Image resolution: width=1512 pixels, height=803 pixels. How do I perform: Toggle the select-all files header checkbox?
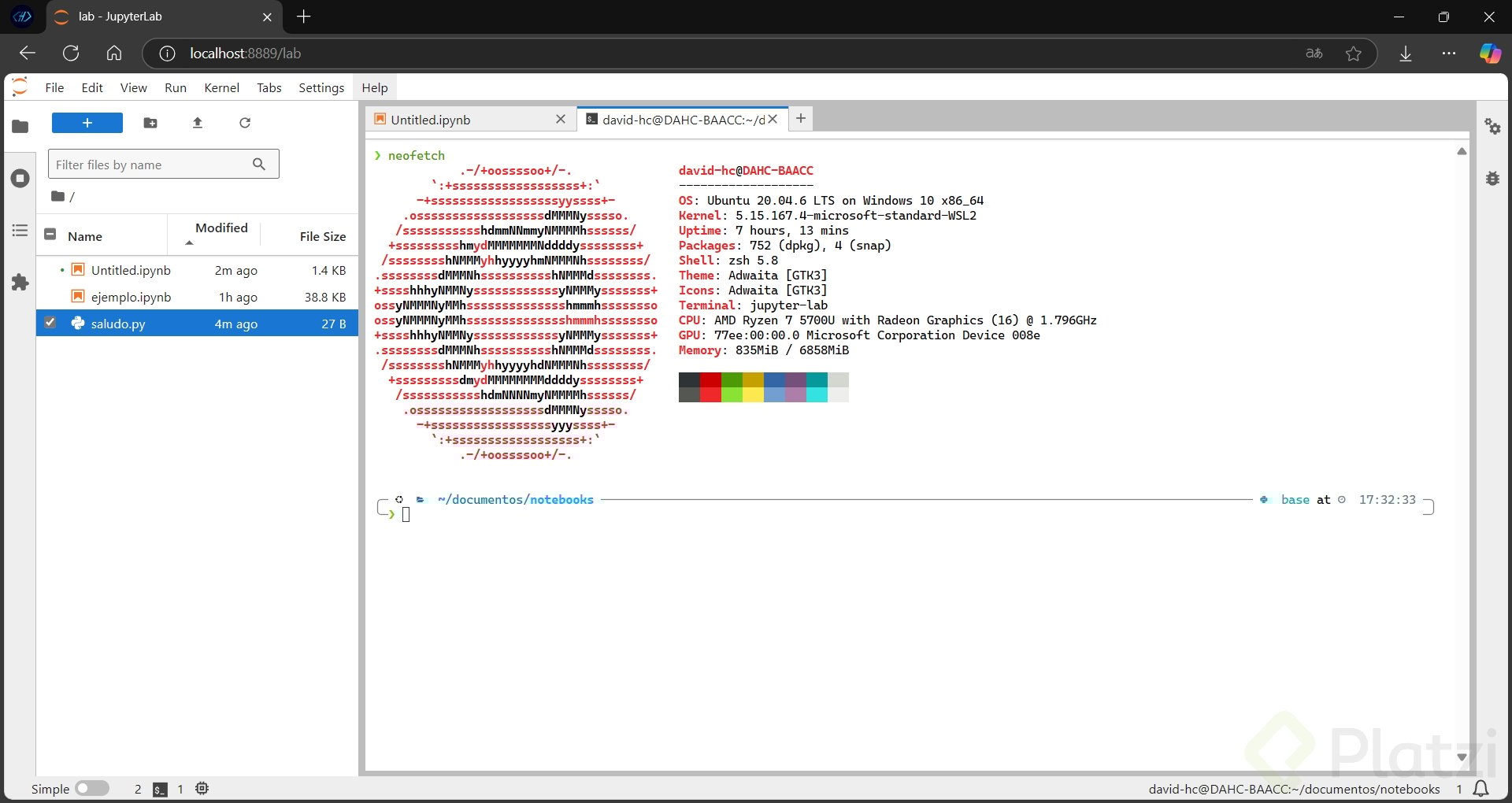pos(50,235)
